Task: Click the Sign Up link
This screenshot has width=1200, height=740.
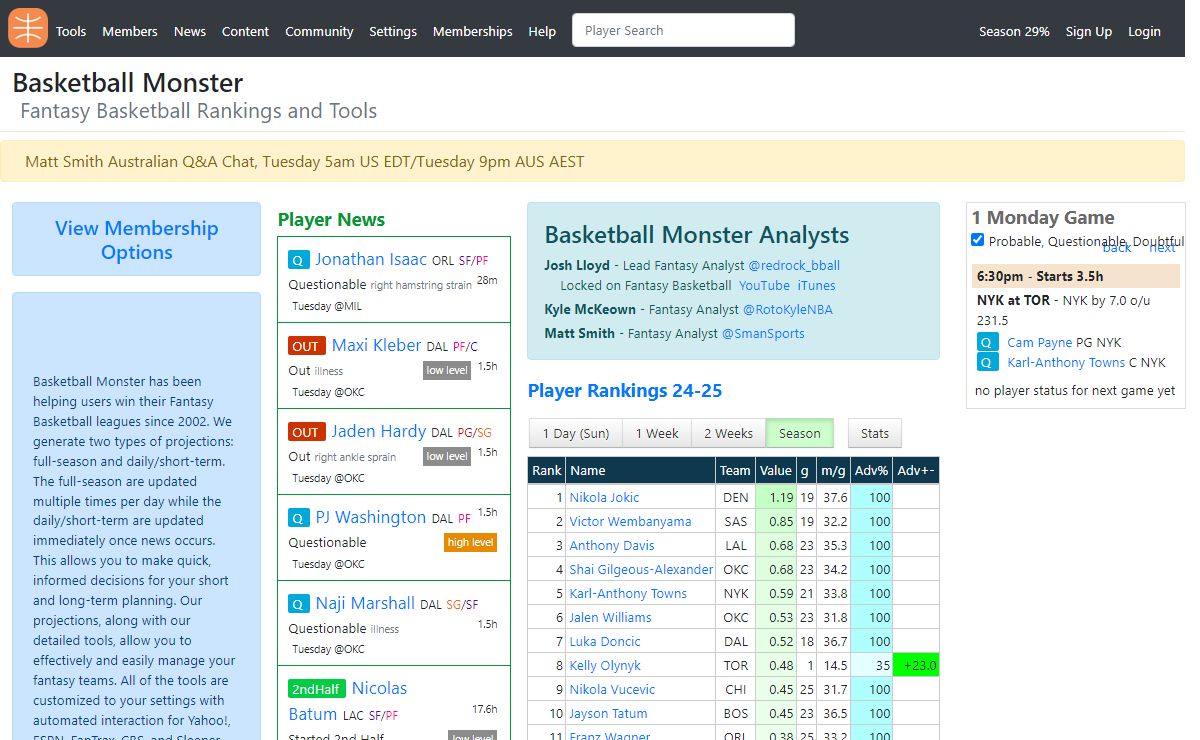Action: point(1089,31)
